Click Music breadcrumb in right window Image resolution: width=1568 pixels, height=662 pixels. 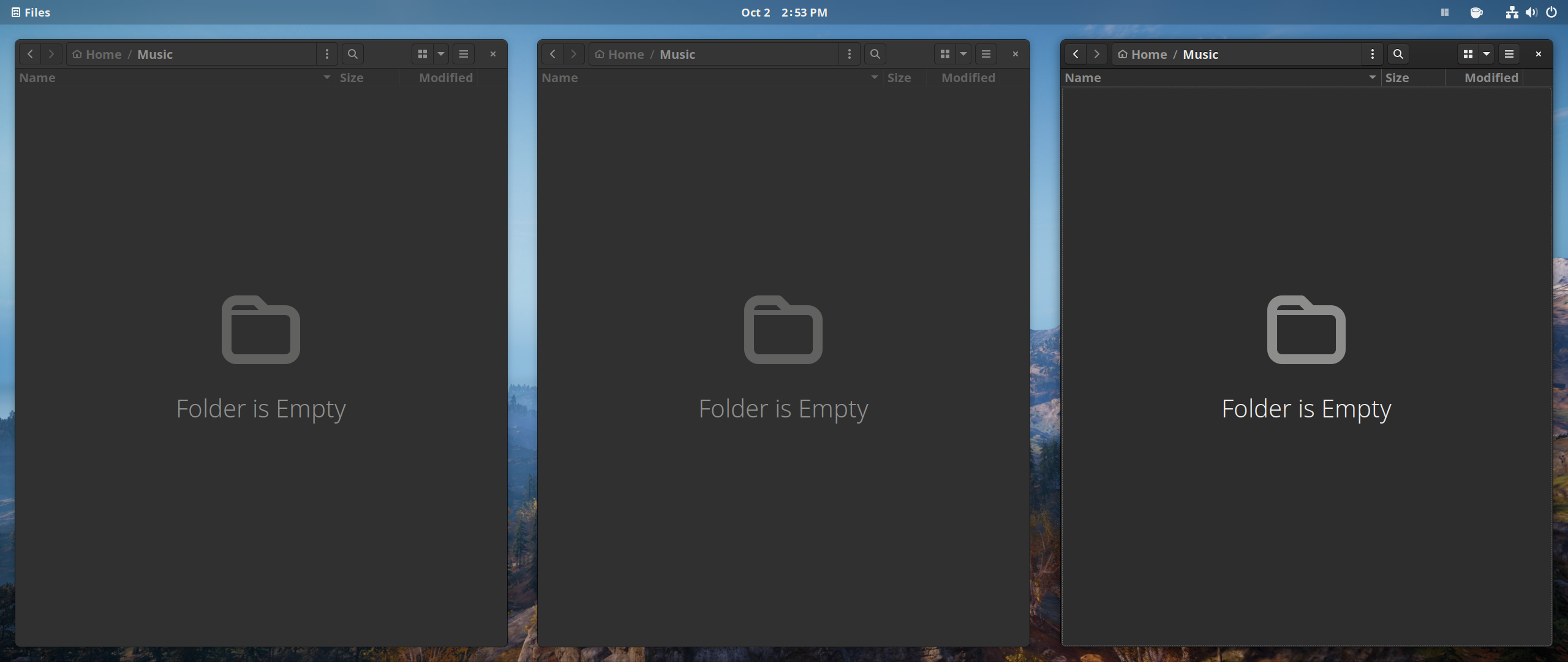coord(1200,55)
